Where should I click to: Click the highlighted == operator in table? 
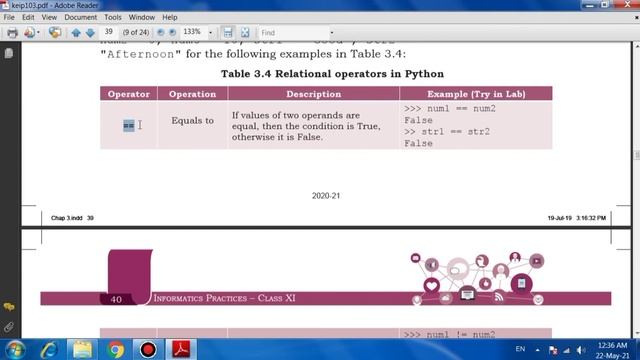(129, 125)
